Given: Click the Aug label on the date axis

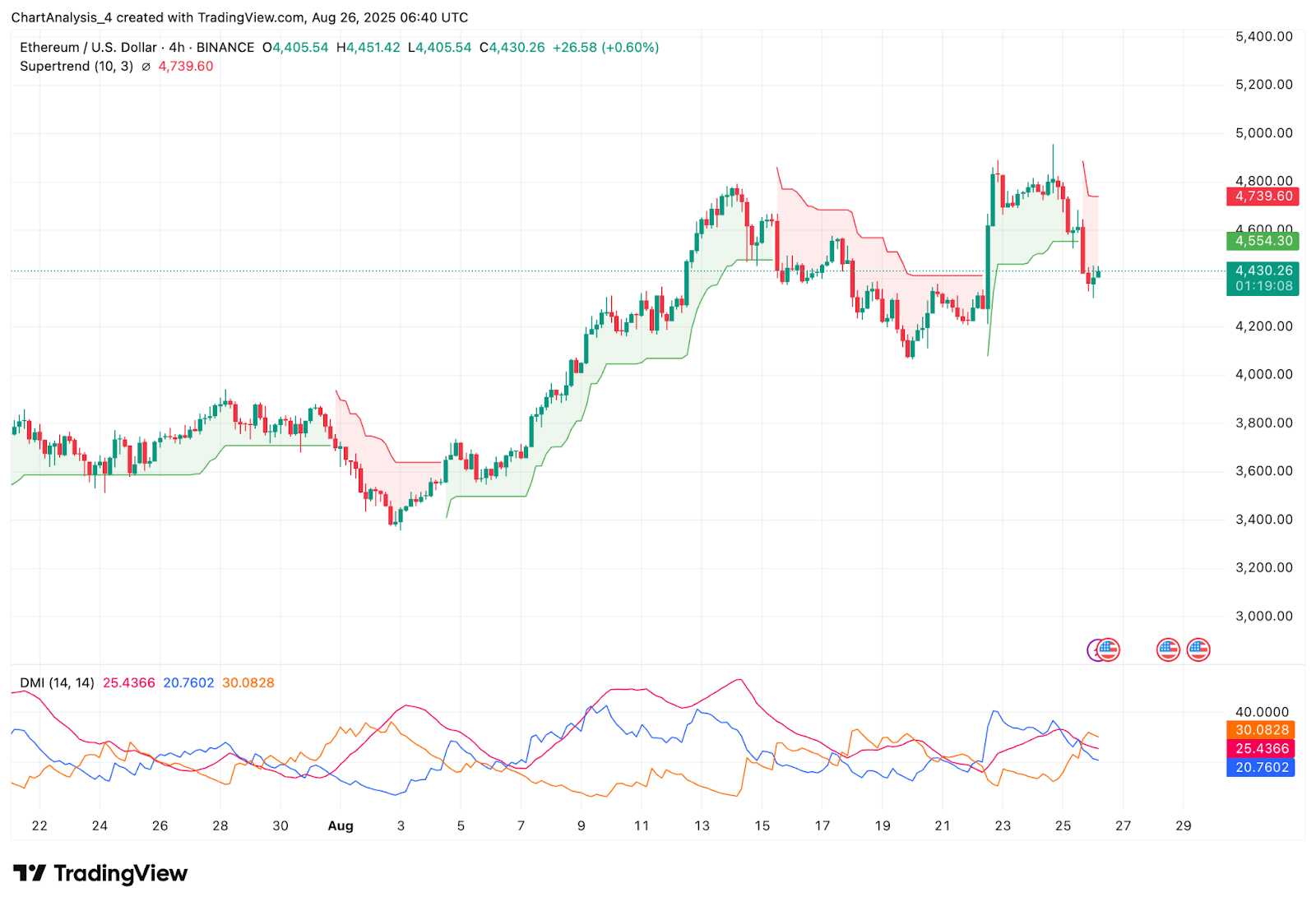Looking at the screenshot, I should click(x=341, y=825).
